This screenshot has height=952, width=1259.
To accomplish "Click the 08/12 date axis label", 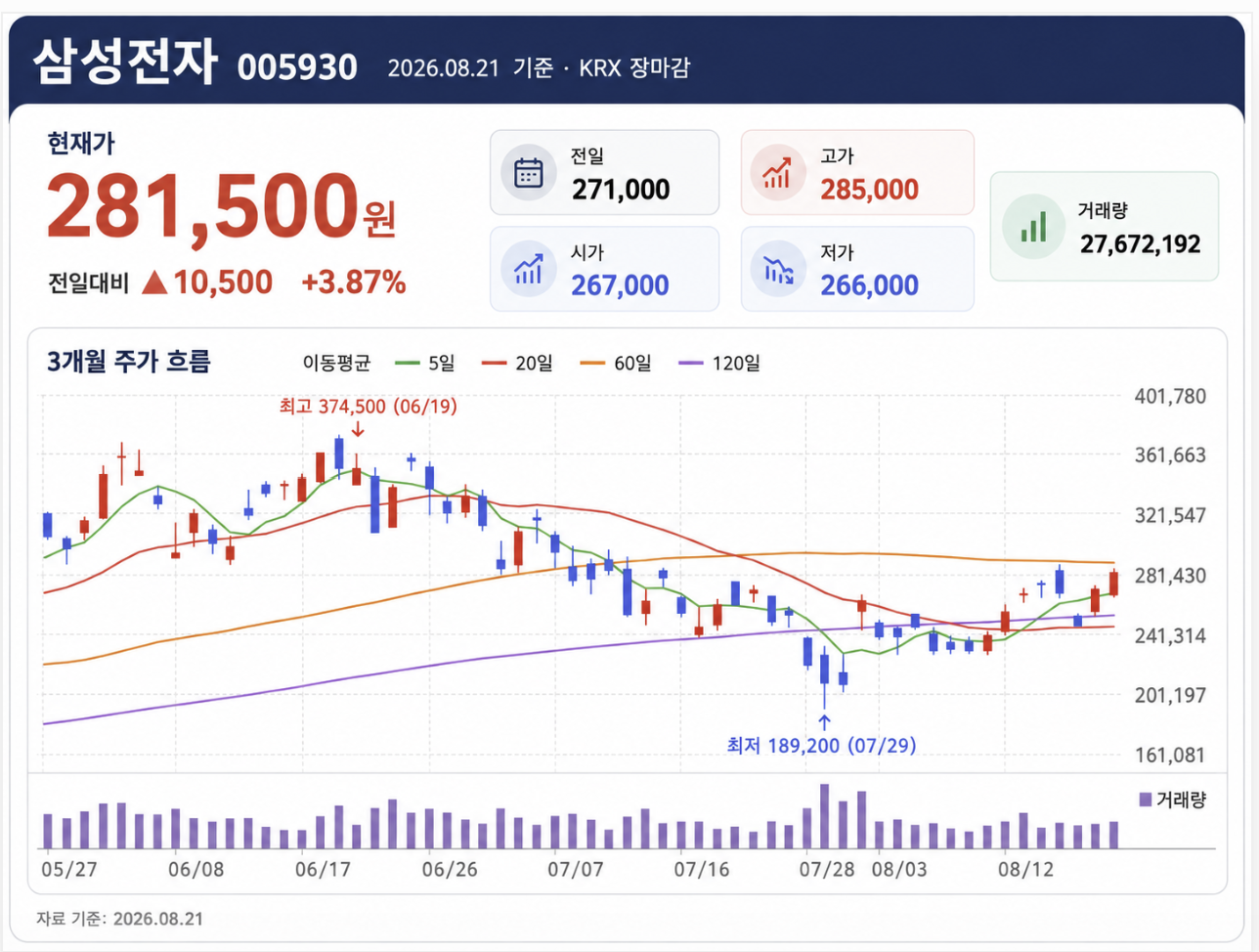I will [x=1026, y=869].
